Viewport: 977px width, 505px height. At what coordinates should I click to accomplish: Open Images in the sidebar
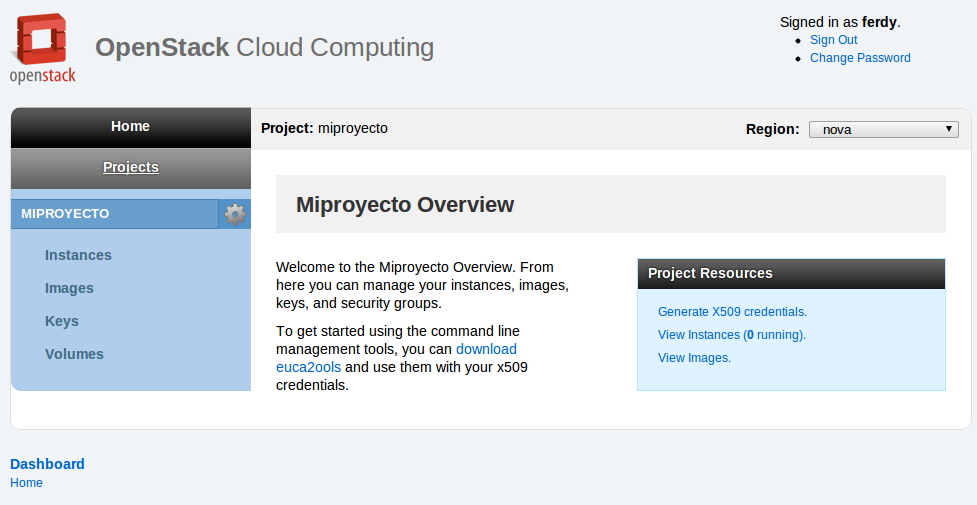pos(69,288)
